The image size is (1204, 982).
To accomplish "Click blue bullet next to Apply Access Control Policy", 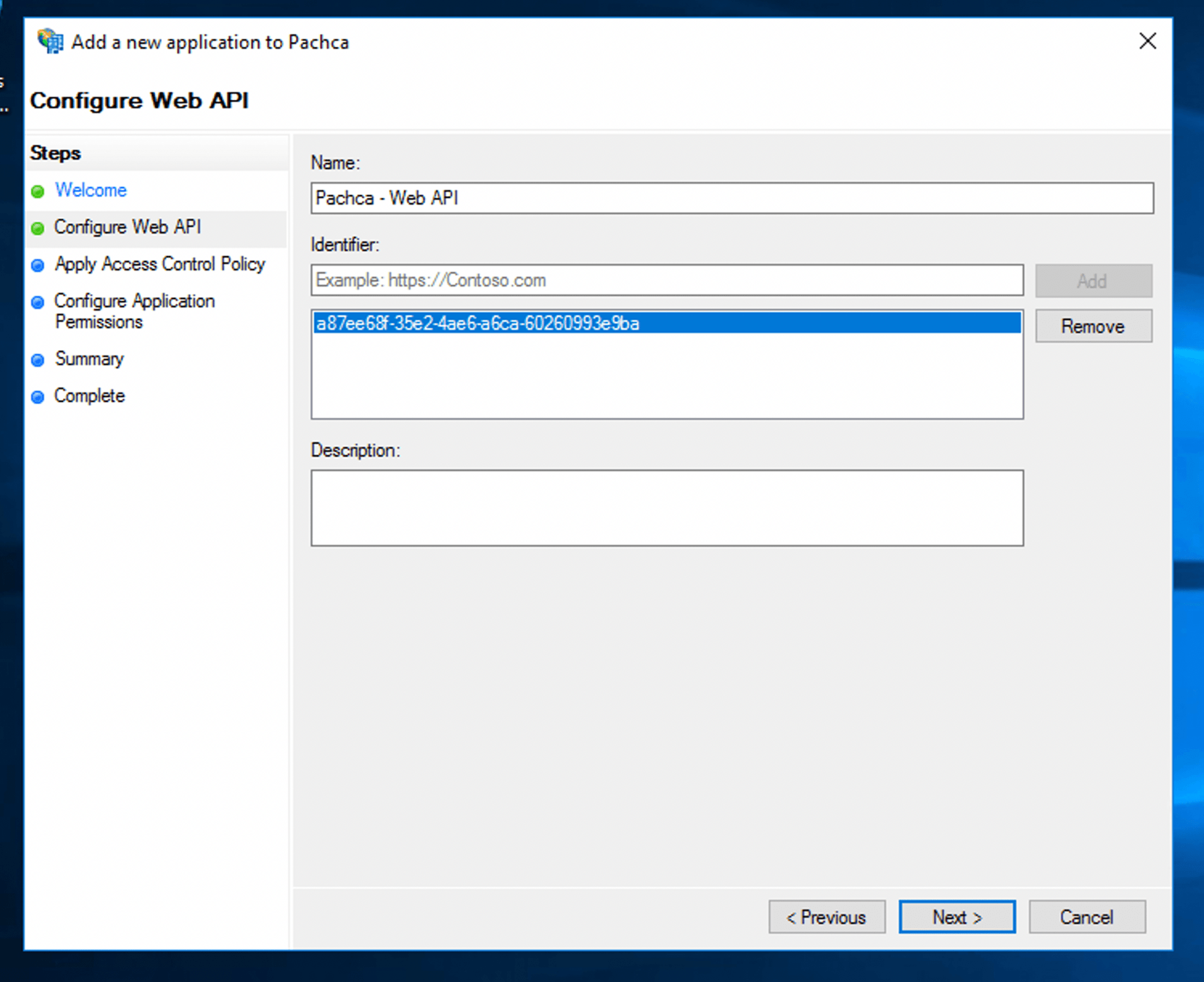I will pos(38,265).
